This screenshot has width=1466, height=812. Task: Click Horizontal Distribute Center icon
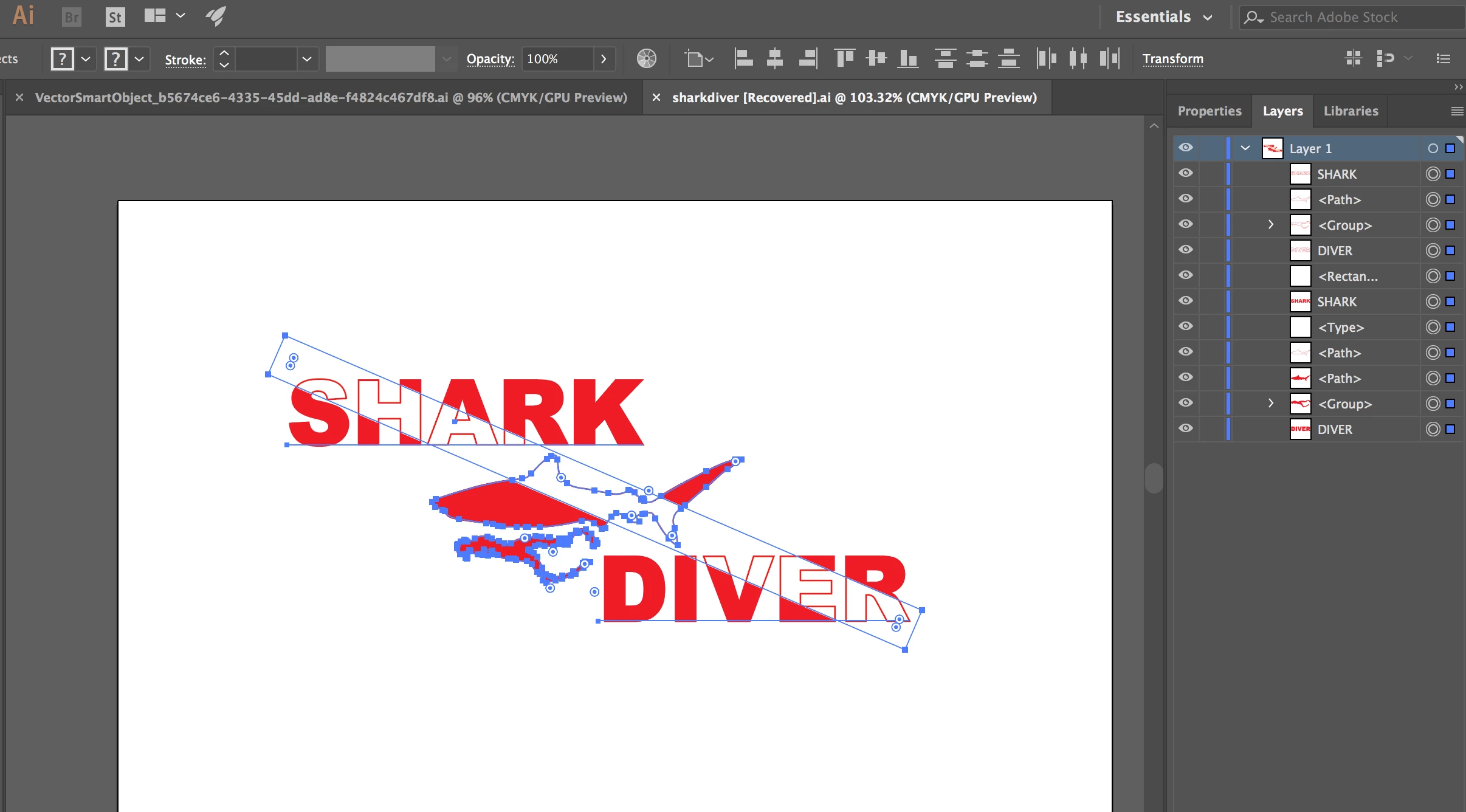[1078, 59]
